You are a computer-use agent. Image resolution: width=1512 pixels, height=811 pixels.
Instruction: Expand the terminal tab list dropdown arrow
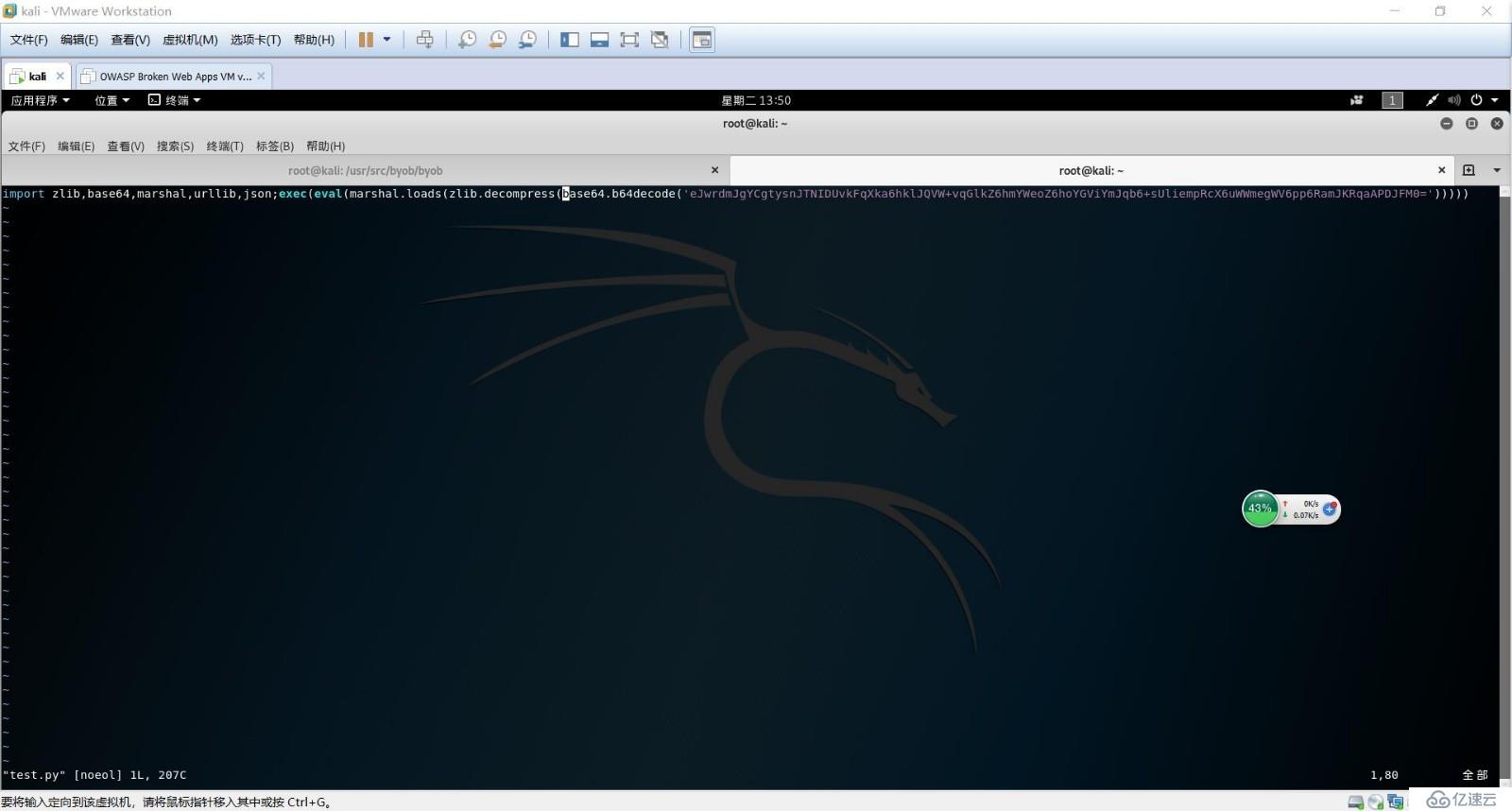pos(1497,171)
